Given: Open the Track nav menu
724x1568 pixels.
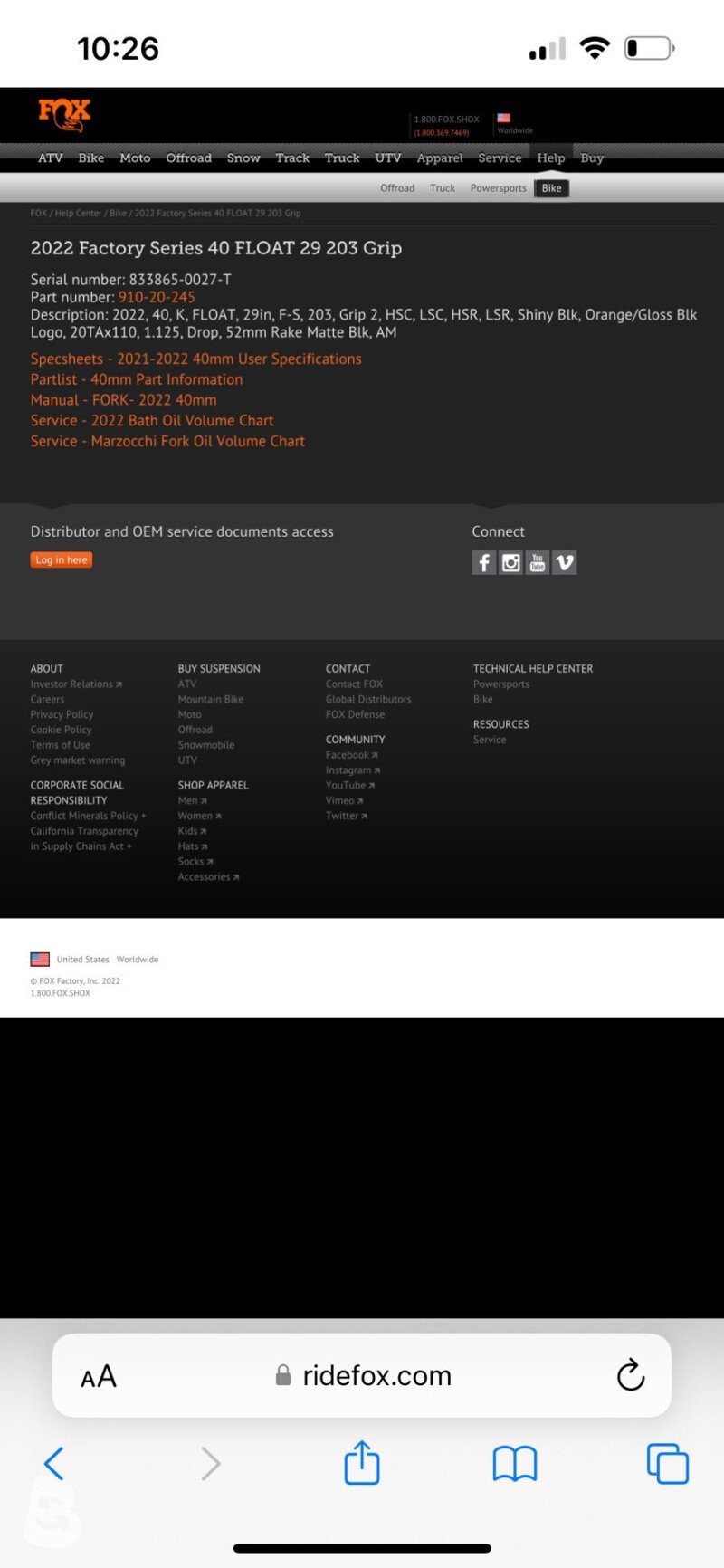Looking at the screenshot, I should tap(292, 158).
